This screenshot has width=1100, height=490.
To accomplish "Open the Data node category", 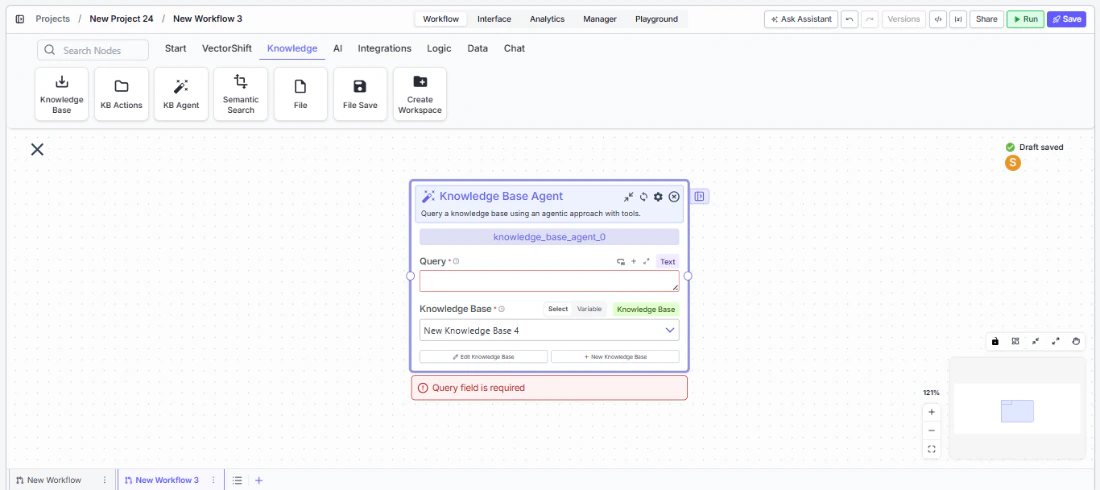I will (x=478, y=48).
